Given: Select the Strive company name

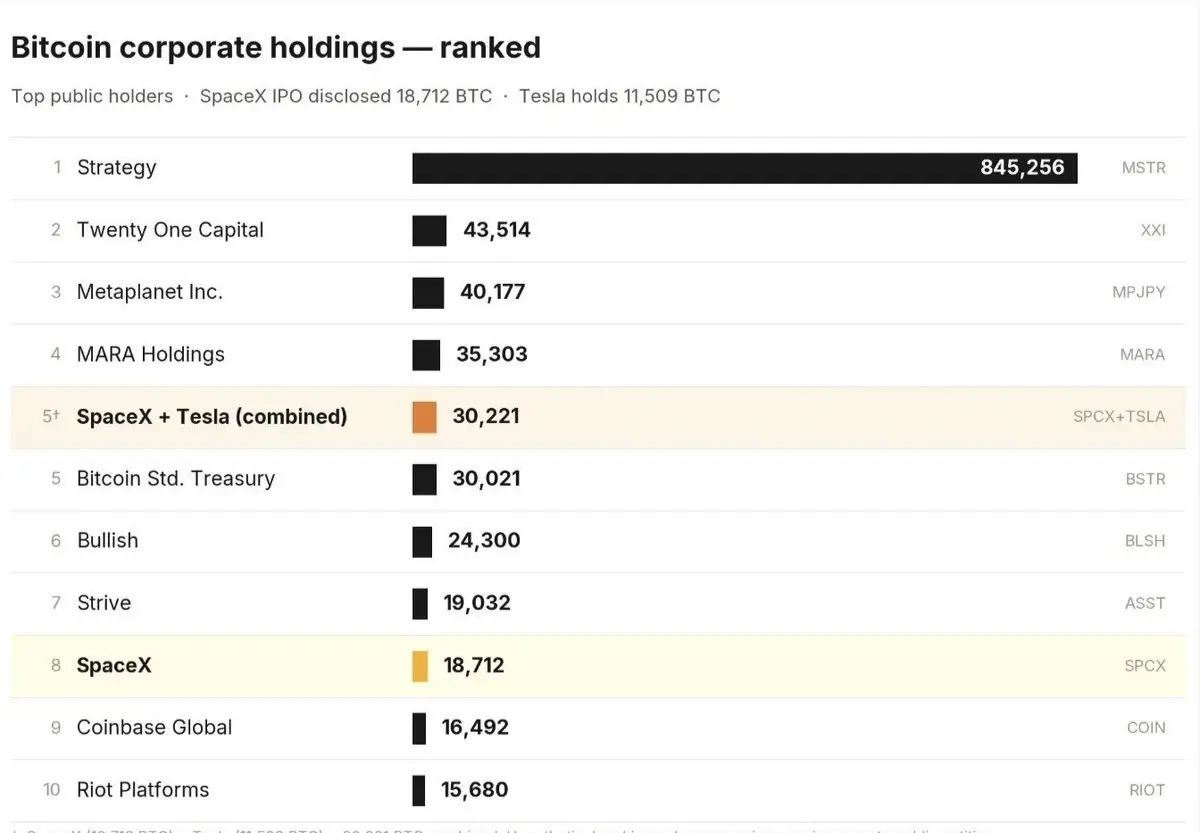Looking at the screenshot, I should point(104,603).
